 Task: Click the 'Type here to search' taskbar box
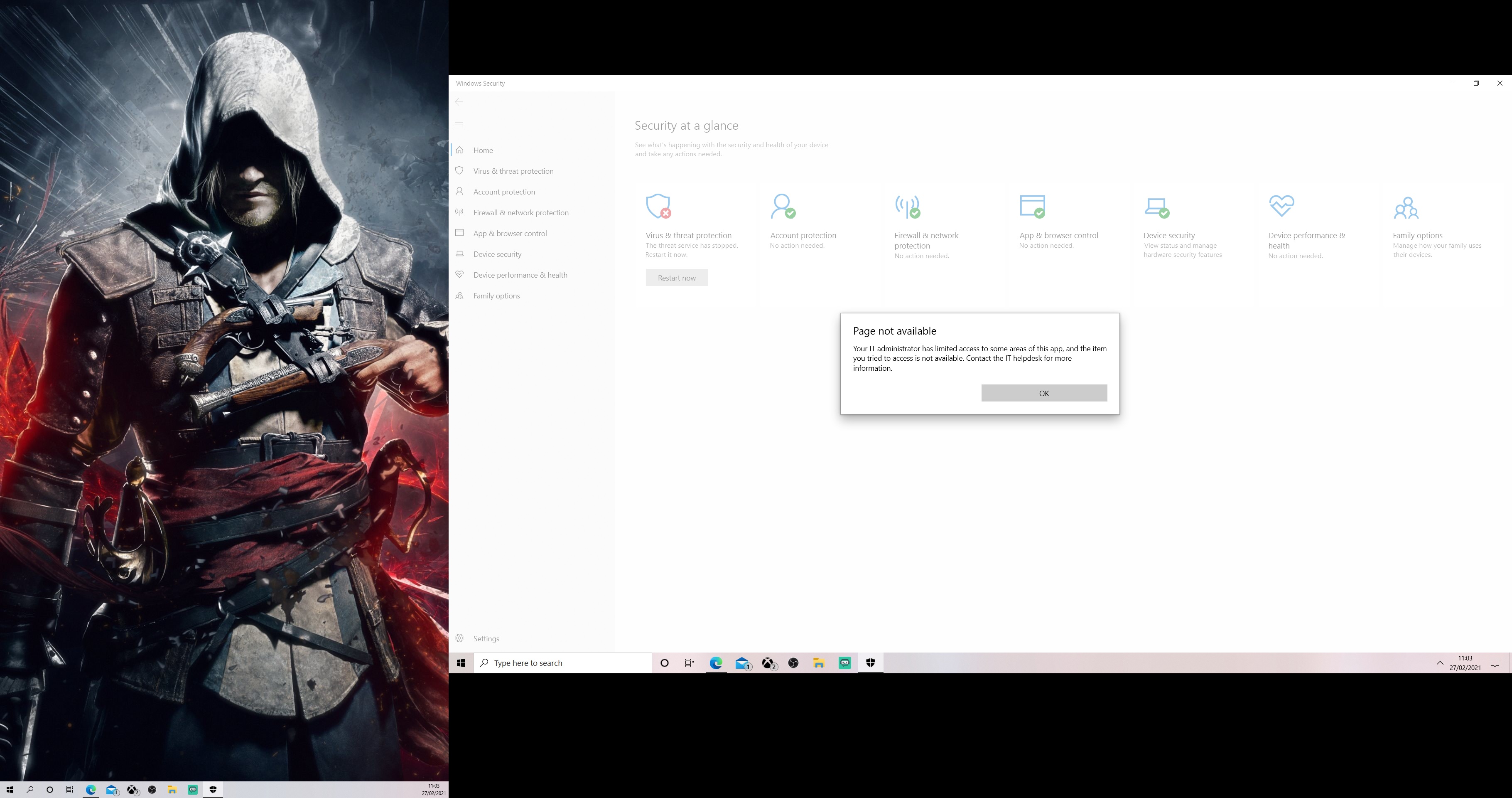[562, 663]
